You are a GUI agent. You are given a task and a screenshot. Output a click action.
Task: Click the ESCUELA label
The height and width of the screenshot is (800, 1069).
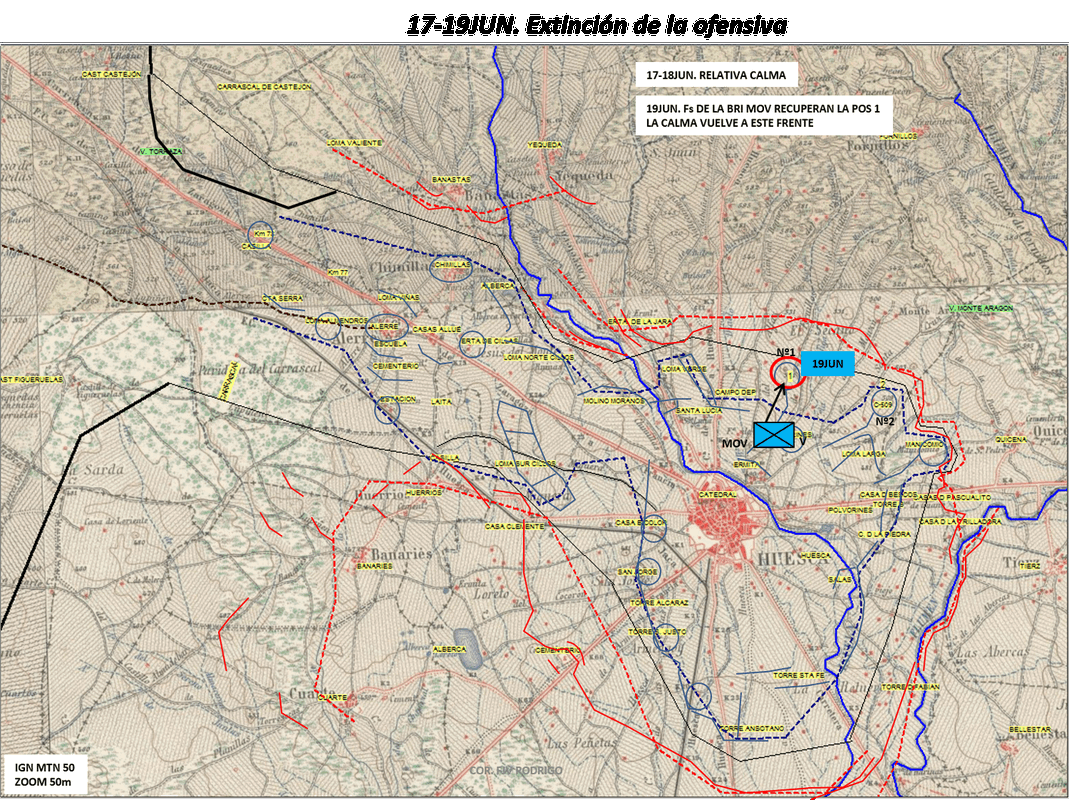click(x=391, y=344)
